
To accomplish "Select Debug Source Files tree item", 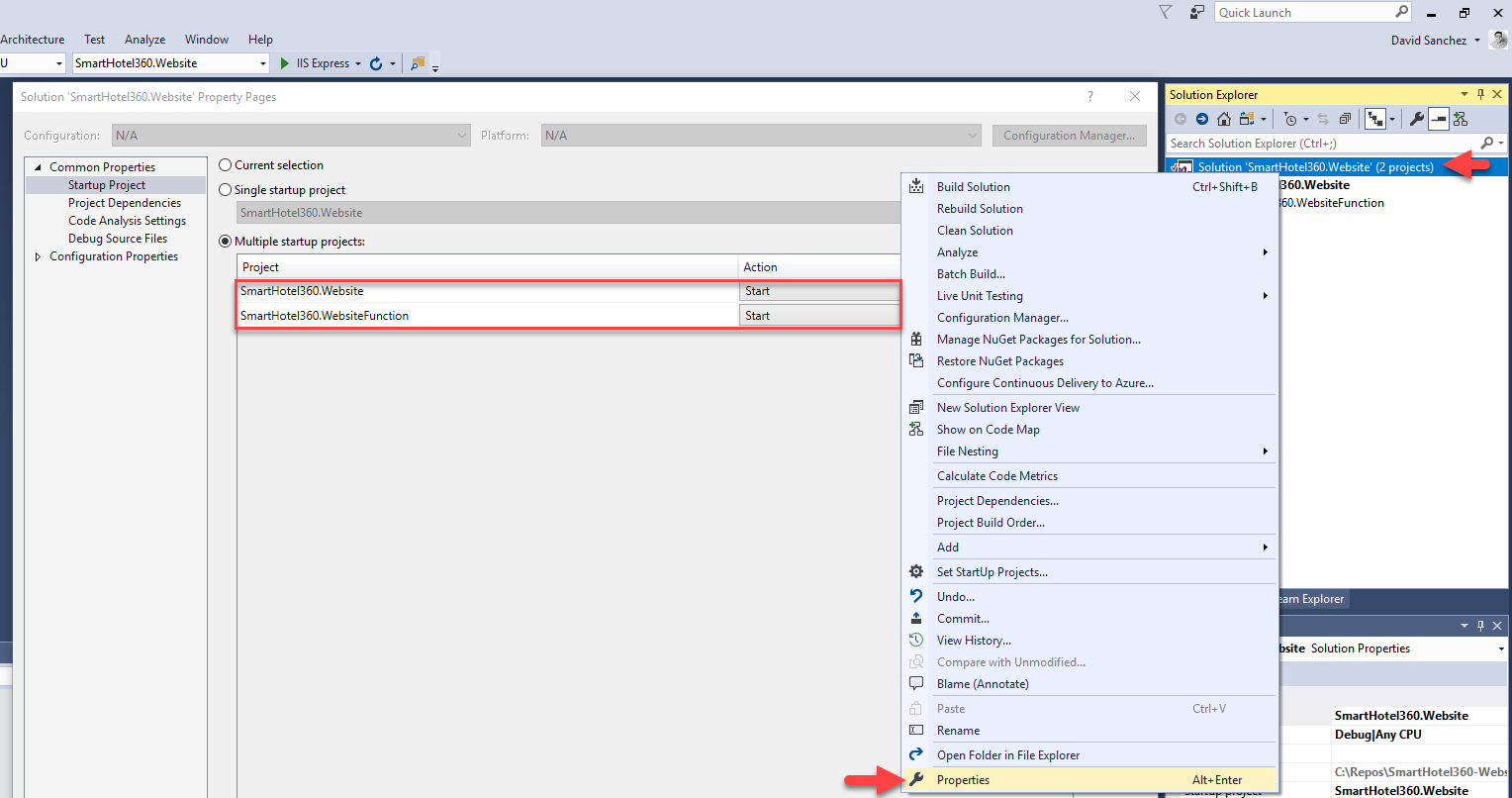I will (118, 239).
